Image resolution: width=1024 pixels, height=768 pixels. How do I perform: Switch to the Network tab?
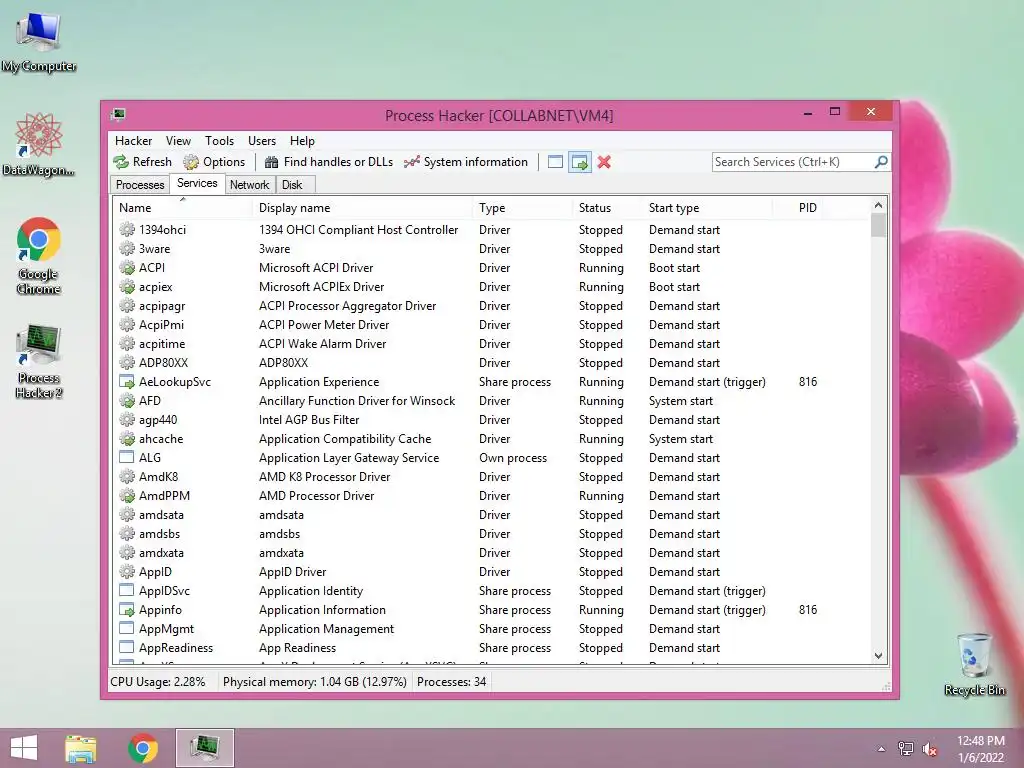pyautogui.click(x=249, y=185)
